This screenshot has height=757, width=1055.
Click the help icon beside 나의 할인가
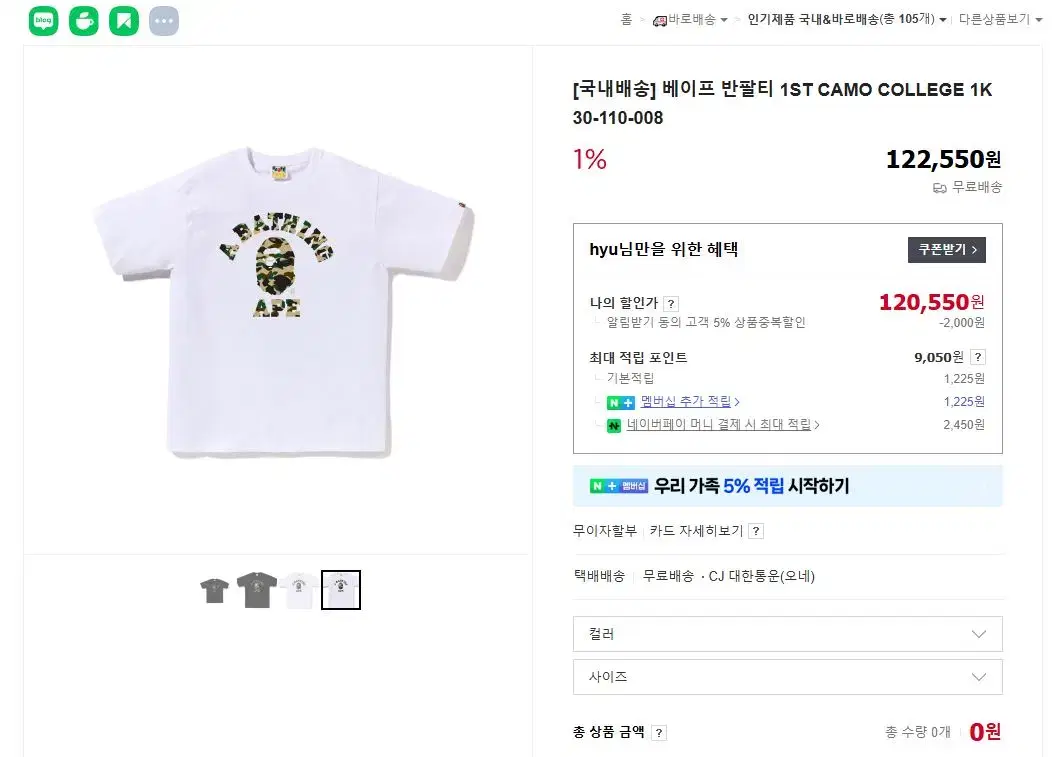(671, 303)
